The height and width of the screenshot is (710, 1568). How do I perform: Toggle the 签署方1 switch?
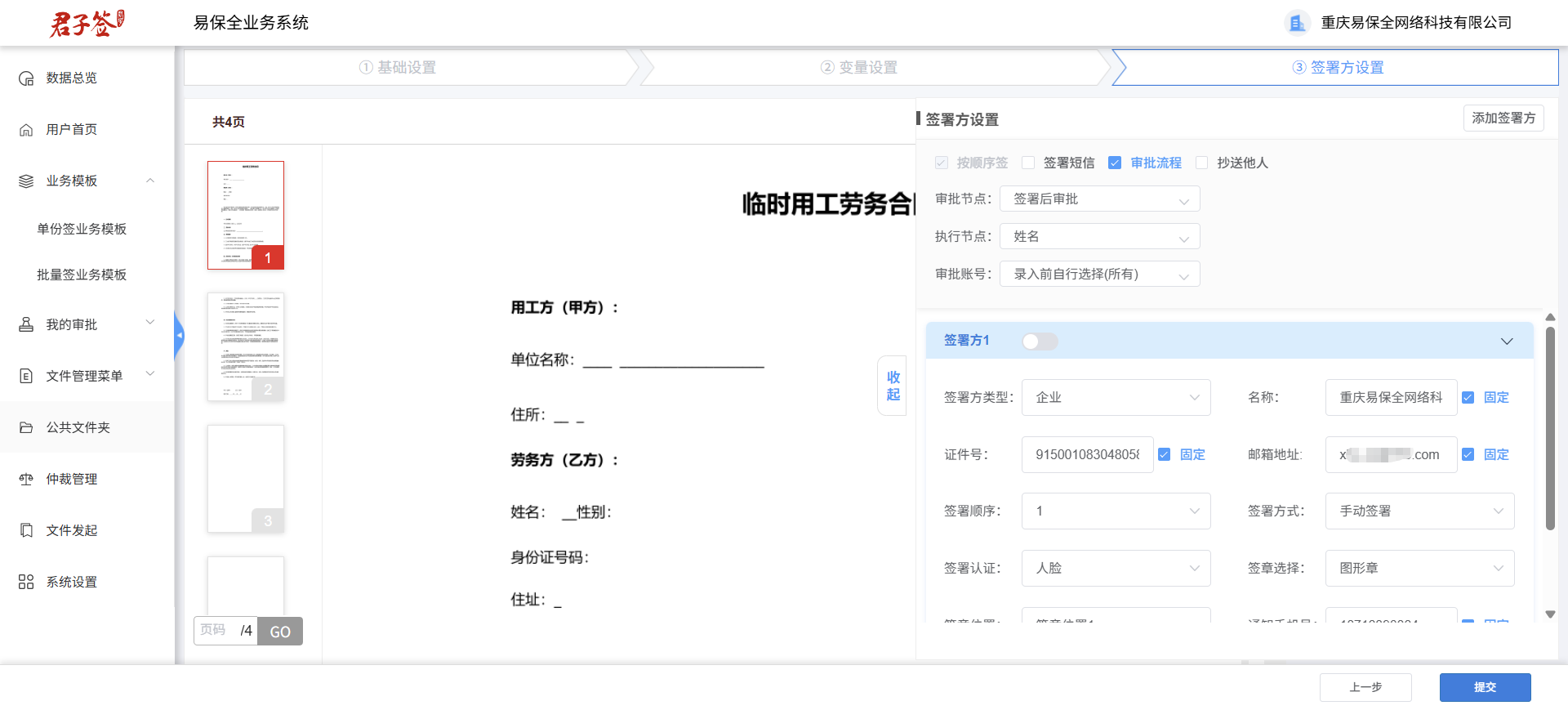(x=1040, y=342)
